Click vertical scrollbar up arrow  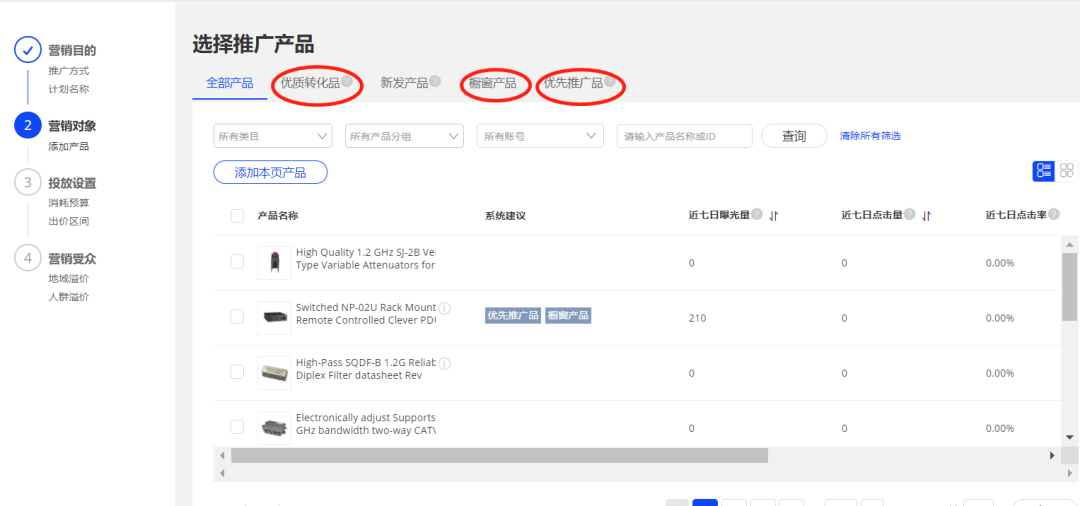point(1069,244)
